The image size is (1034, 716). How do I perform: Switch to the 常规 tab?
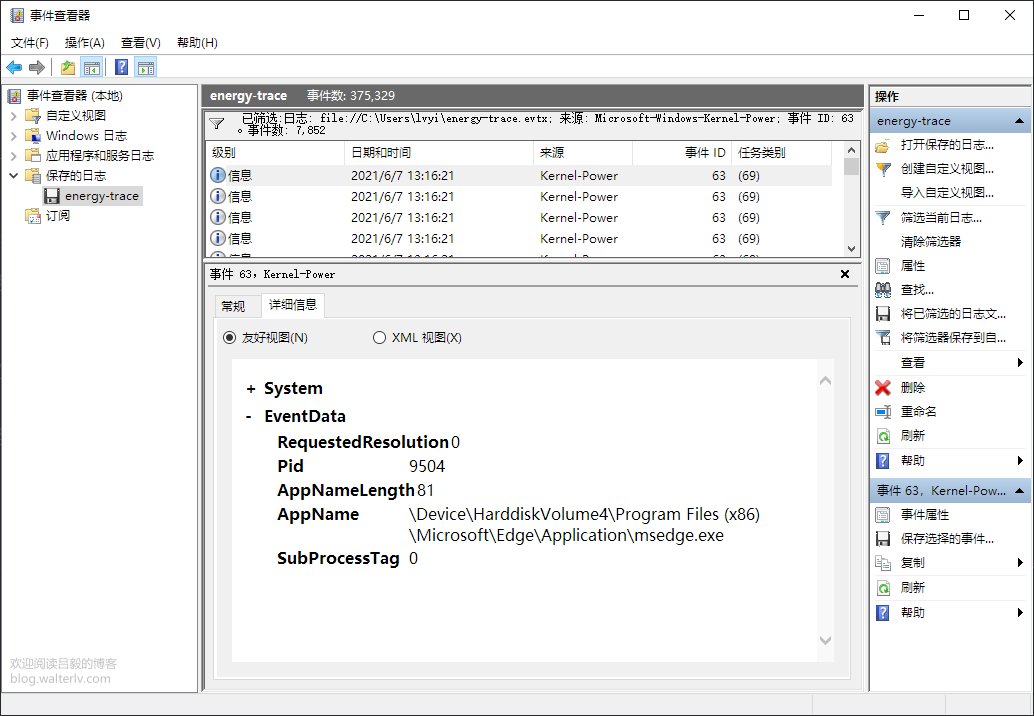coord(233,306)
